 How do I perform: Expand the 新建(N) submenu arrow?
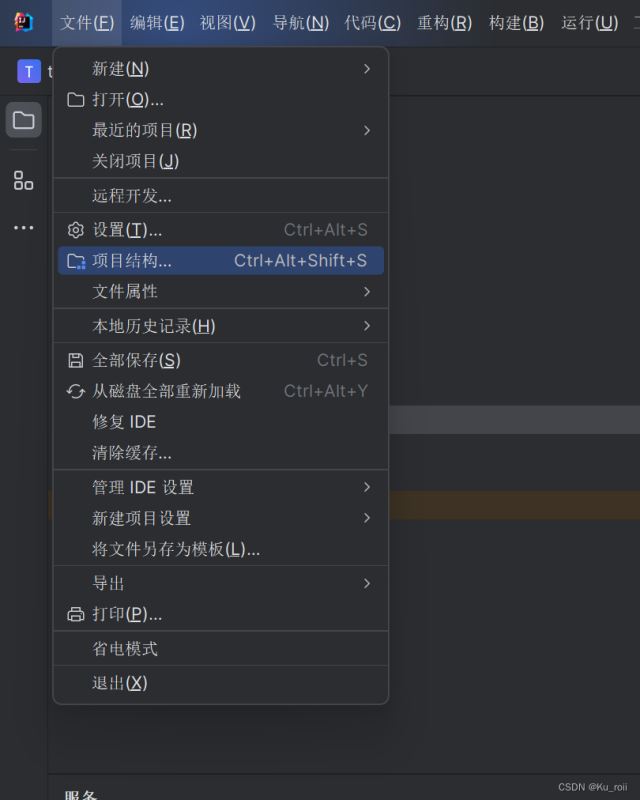(x=367, y=69)
